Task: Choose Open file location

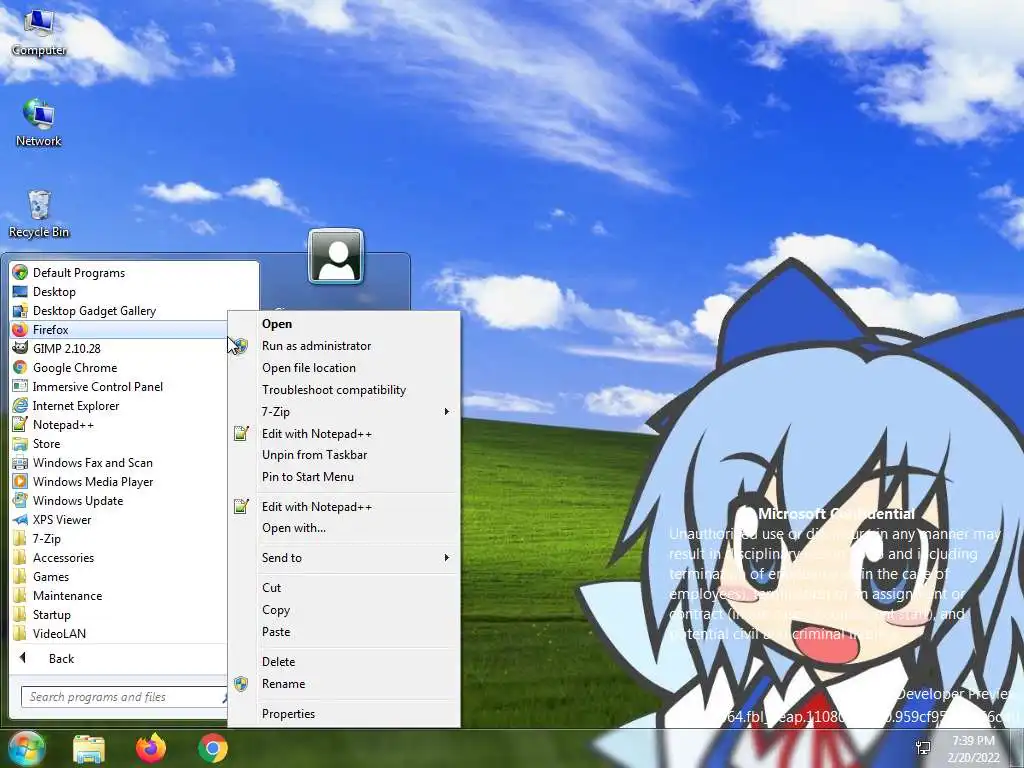Action: click(344, 368)
